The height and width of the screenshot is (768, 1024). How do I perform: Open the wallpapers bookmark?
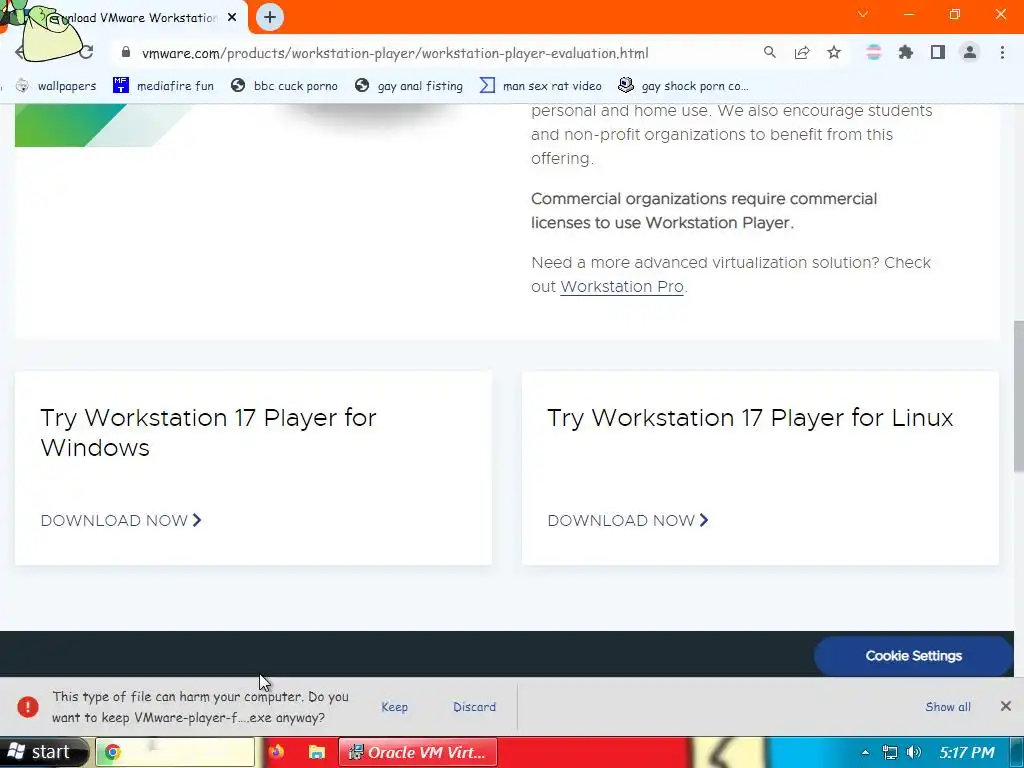pyautogui.click(x=56, y=86)
